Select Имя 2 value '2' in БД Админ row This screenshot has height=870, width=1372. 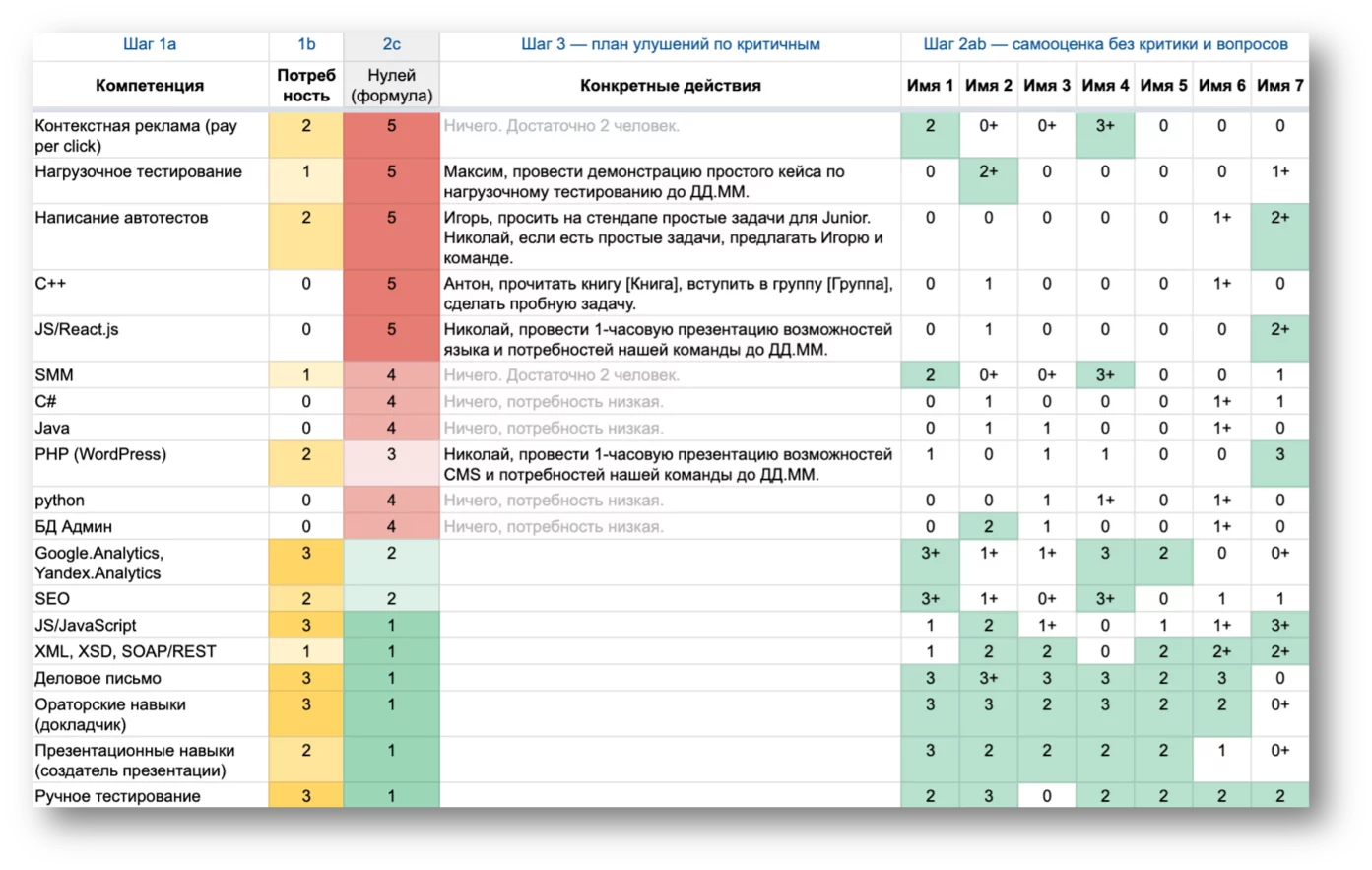click(x=988, y=526)
